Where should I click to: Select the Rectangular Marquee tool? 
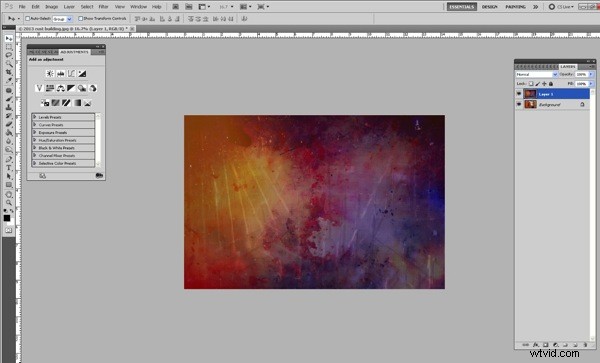click(x=8, y=47)
